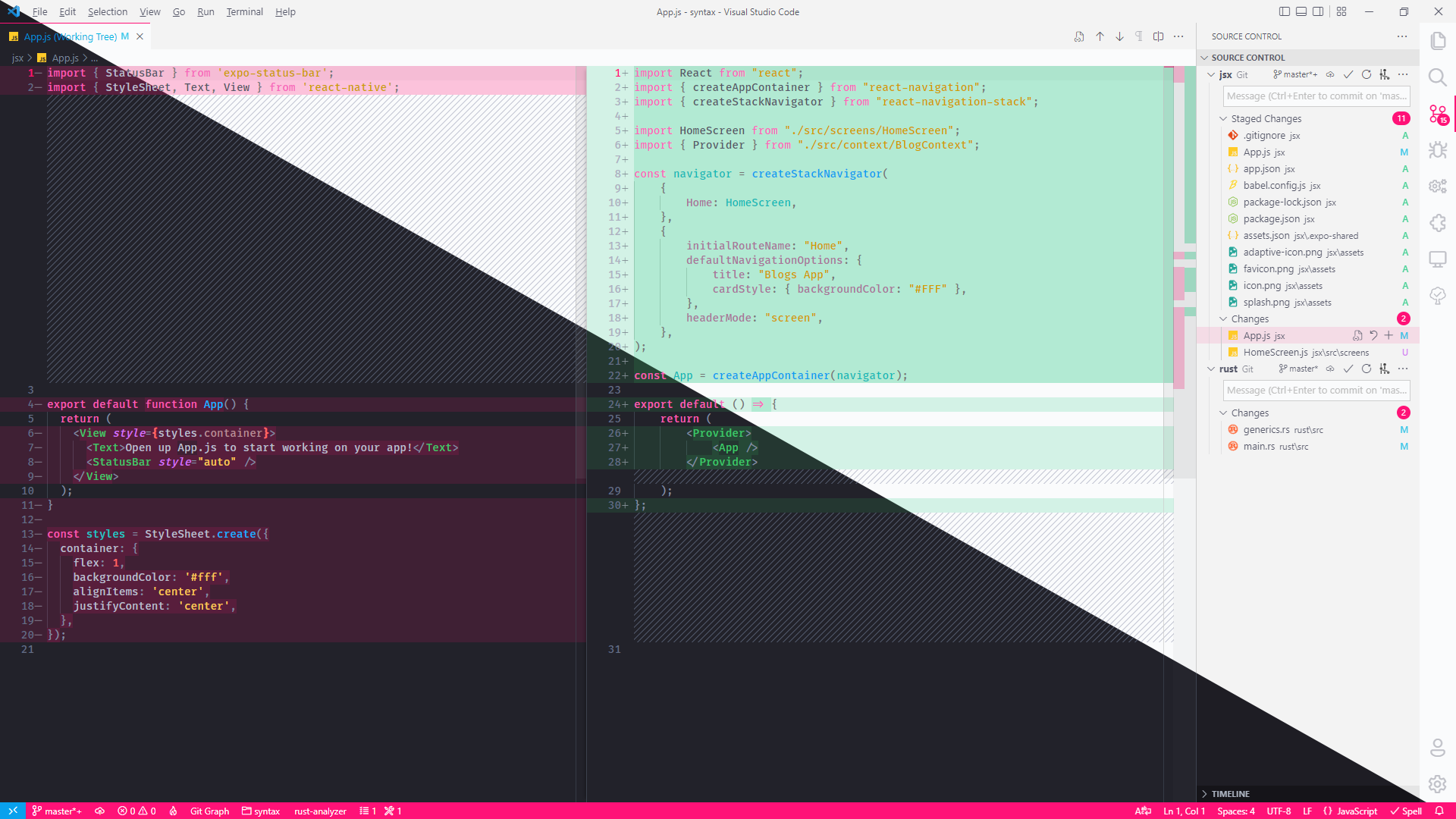Open file icon on selected App.js change
Image resolution: width=1456 pixels, height=819 pixels.
click(x=1357, y=335)
